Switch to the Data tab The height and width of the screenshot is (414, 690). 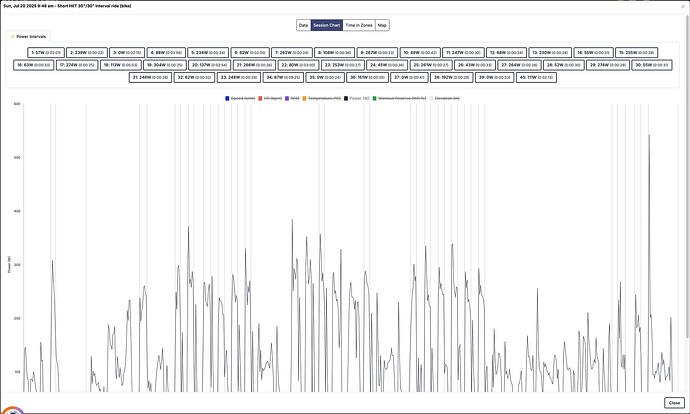[x=303, y=24]
